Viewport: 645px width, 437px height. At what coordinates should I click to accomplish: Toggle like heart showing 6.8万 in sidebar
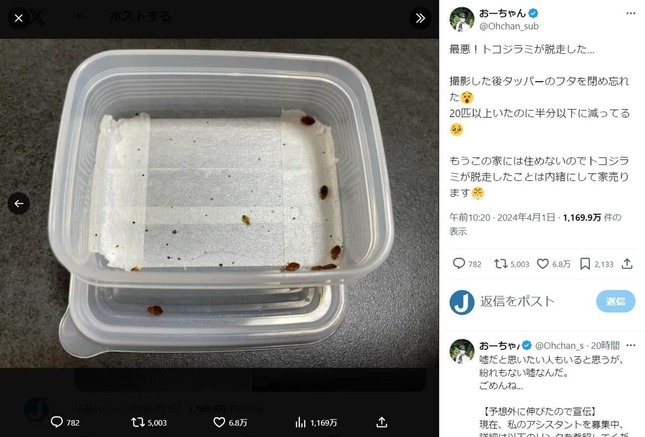pos(545,264)
